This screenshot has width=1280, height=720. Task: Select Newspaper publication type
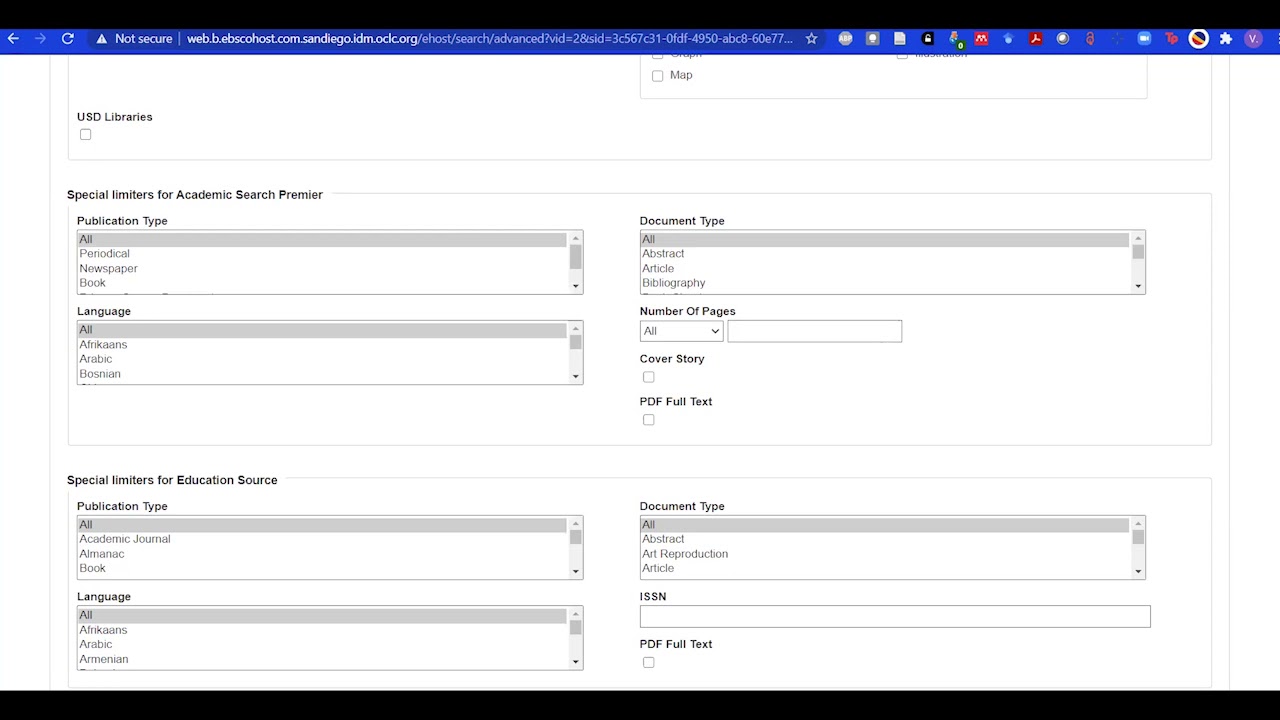(322, 268)
